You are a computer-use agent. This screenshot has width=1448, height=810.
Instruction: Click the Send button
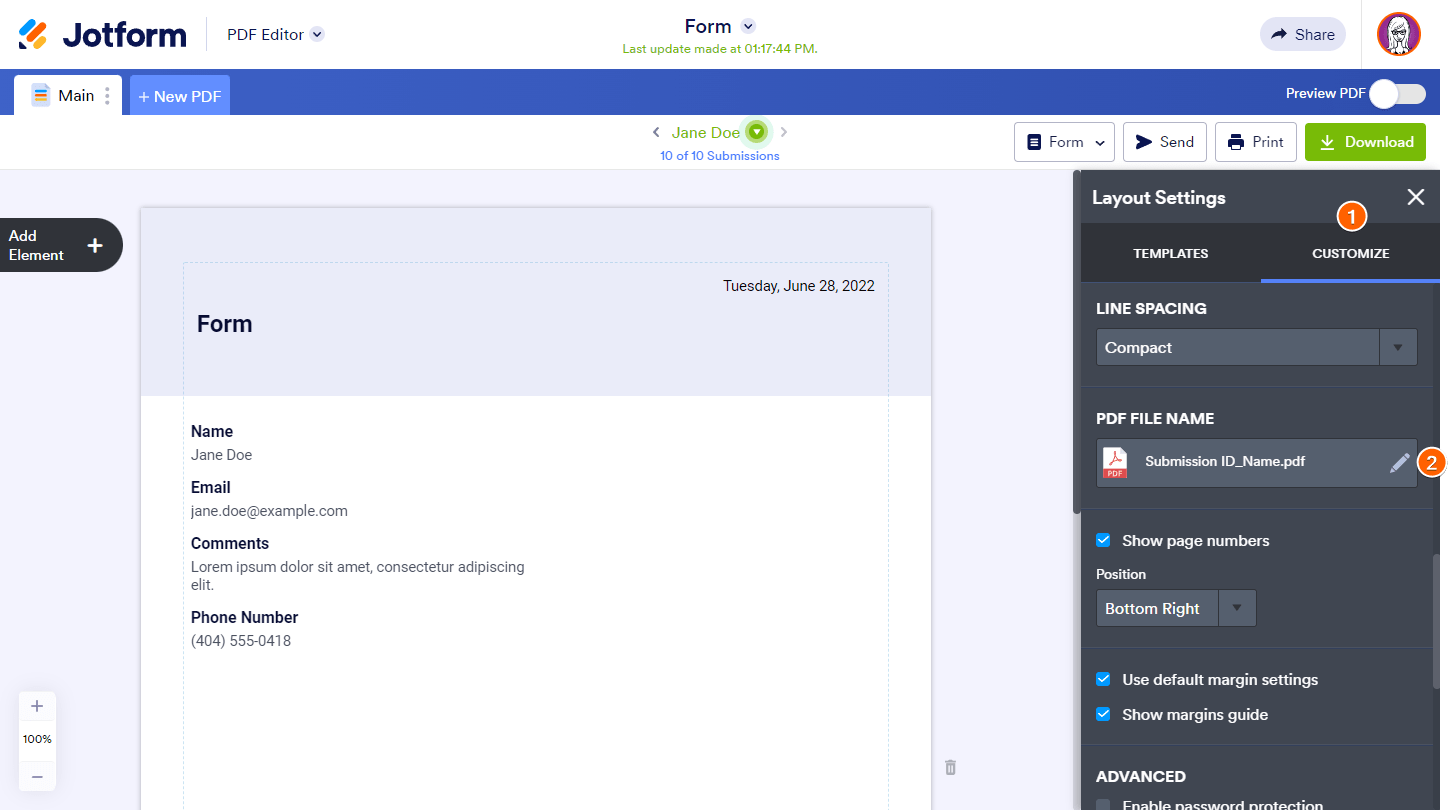click(1165, 142)
